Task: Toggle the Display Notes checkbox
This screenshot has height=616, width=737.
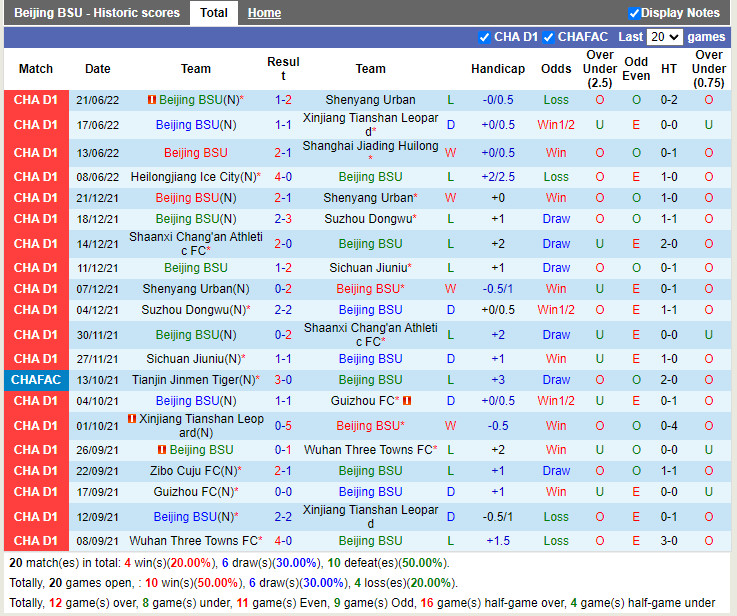Action: click(634, 13)
